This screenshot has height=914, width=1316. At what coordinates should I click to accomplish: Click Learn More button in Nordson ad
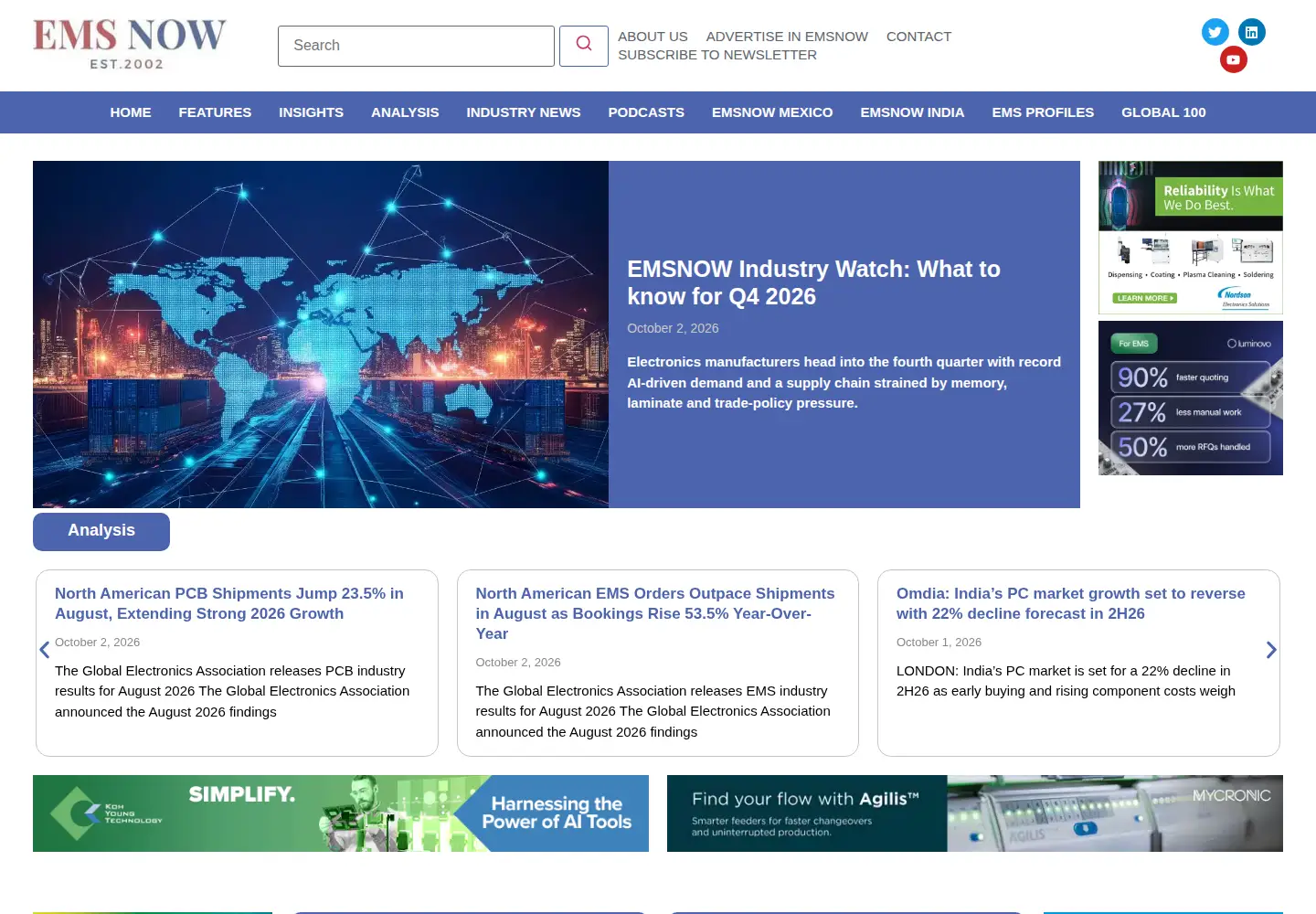(x=1145, y=298)
